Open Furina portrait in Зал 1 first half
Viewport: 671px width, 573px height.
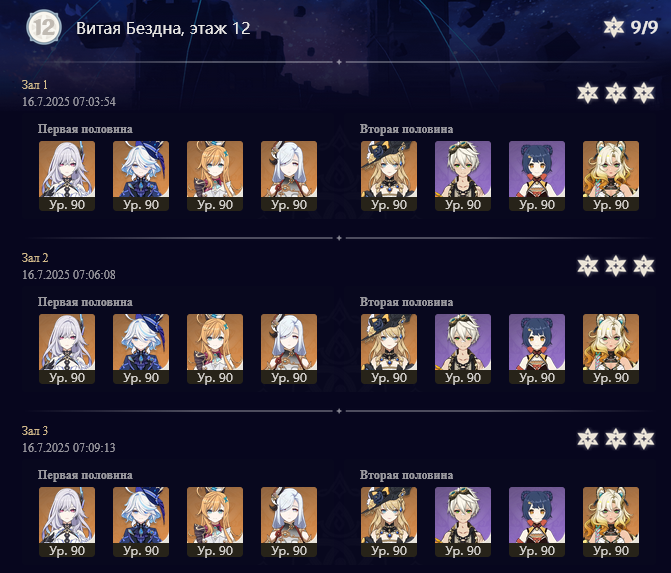pyautogui.click(x=141, y=176)
